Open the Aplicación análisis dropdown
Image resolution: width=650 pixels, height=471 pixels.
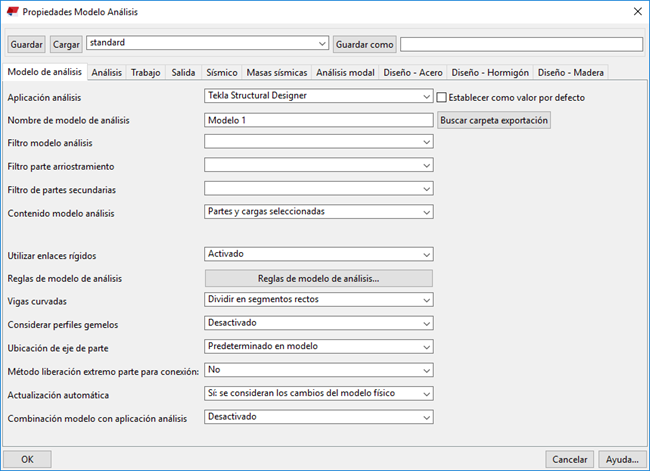click(x=318, y=97)
